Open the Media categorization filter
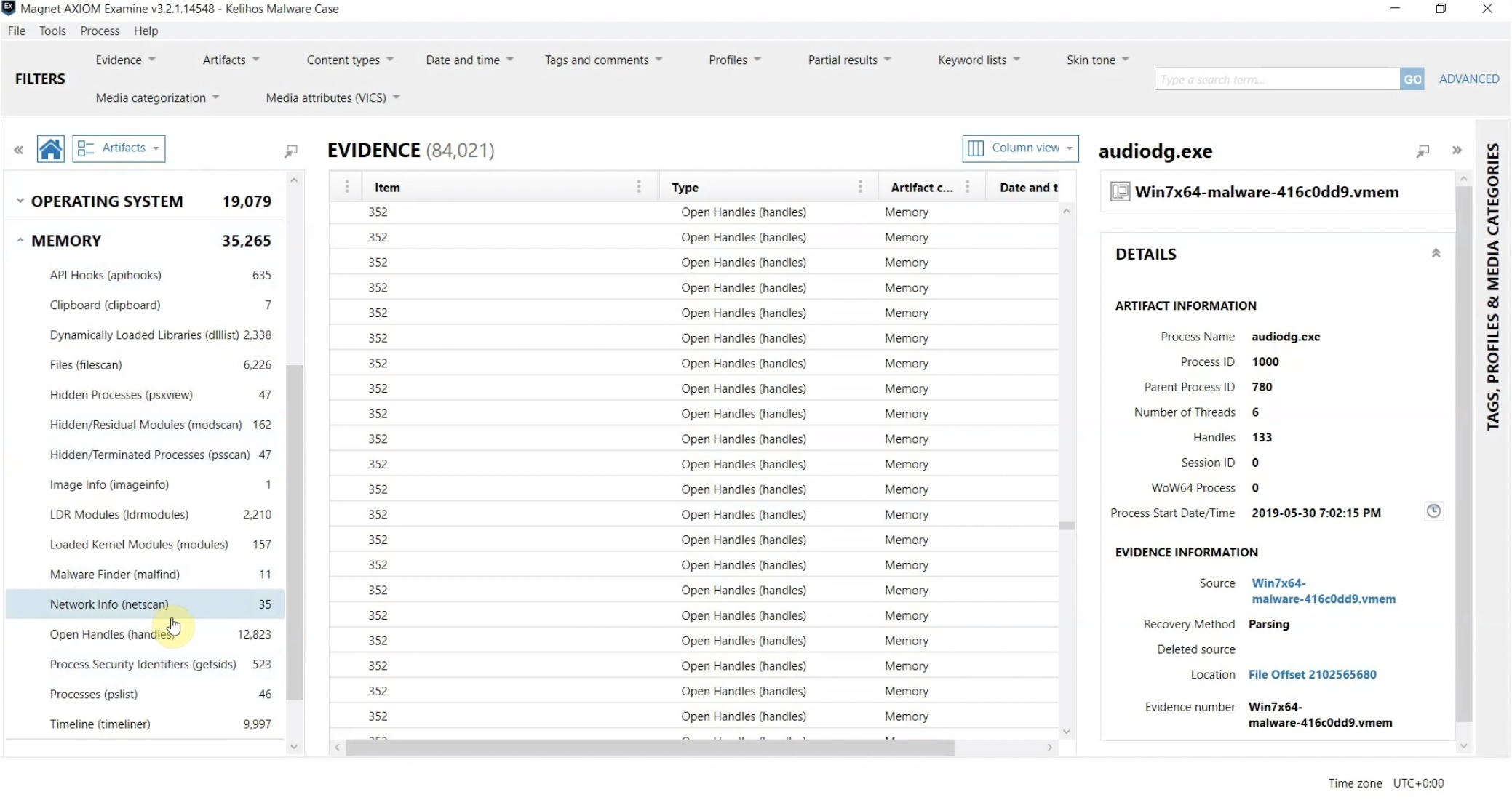 coord(158,97)
